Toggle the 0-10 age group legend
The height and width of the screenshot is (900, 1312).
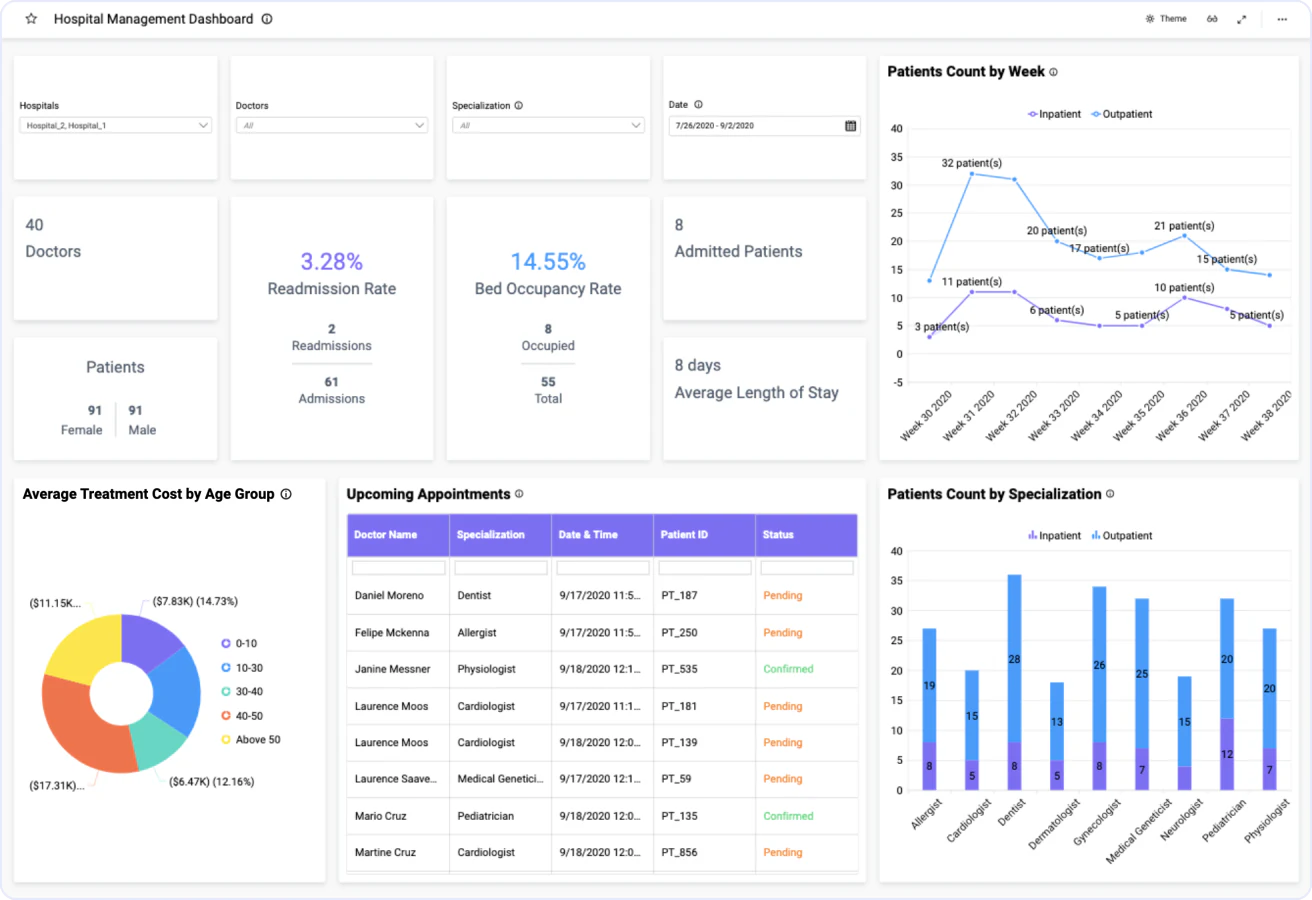coord(239,643)
